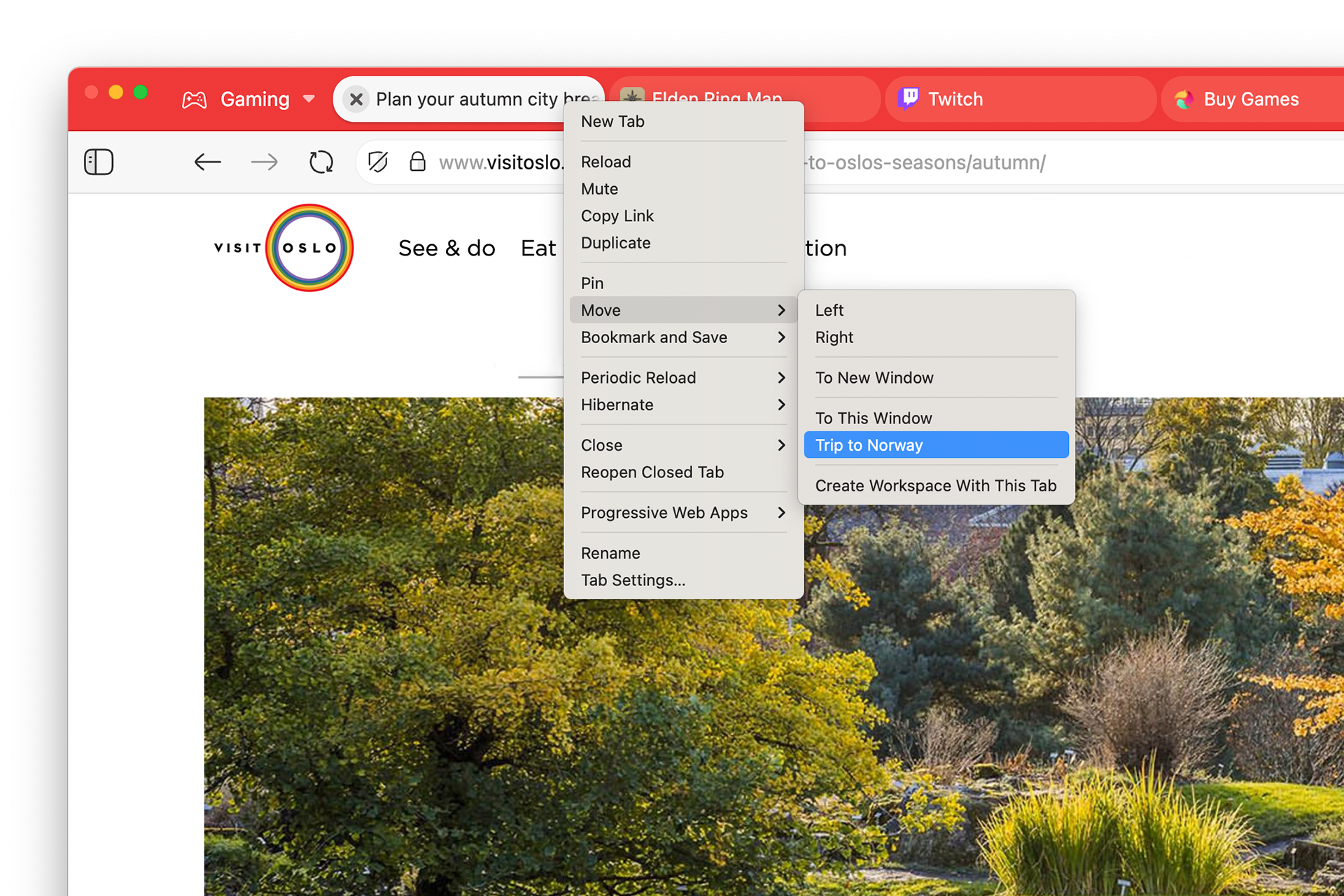Choose Duplicate in the context menu
The width and height of the screenshot is (1344, 896).
[683, 243]
